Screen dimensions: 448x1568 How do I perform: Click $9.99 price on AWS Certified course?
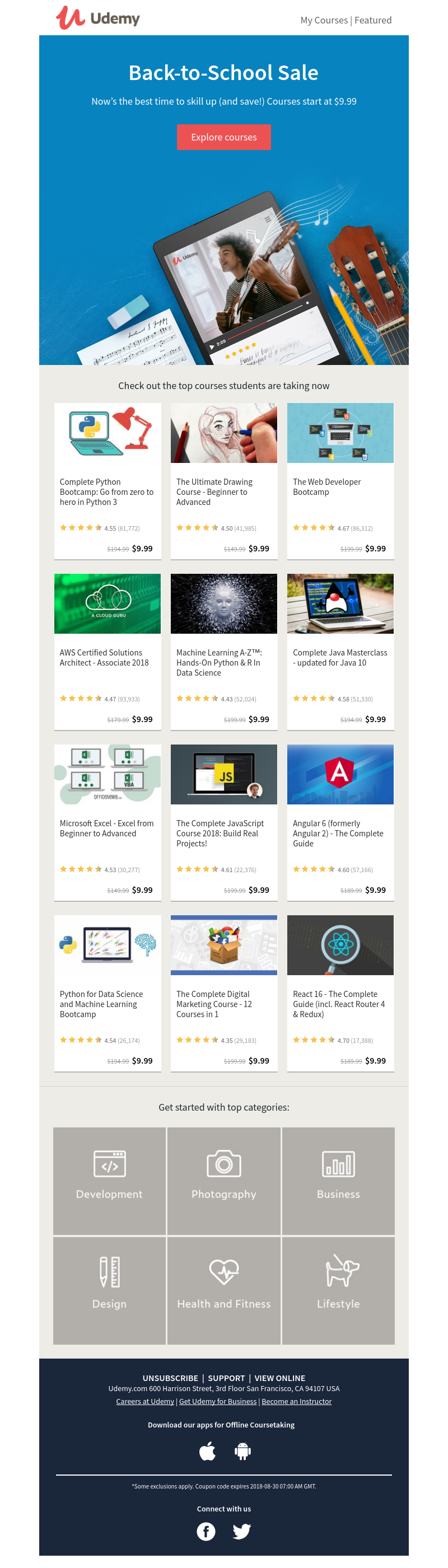point(142,719)
